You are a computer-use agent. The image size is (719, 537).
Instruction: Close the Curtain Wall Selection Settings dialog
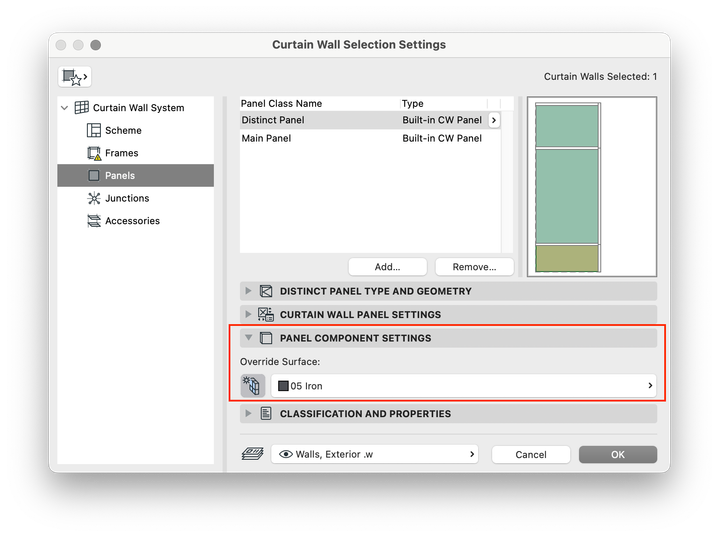61,45
